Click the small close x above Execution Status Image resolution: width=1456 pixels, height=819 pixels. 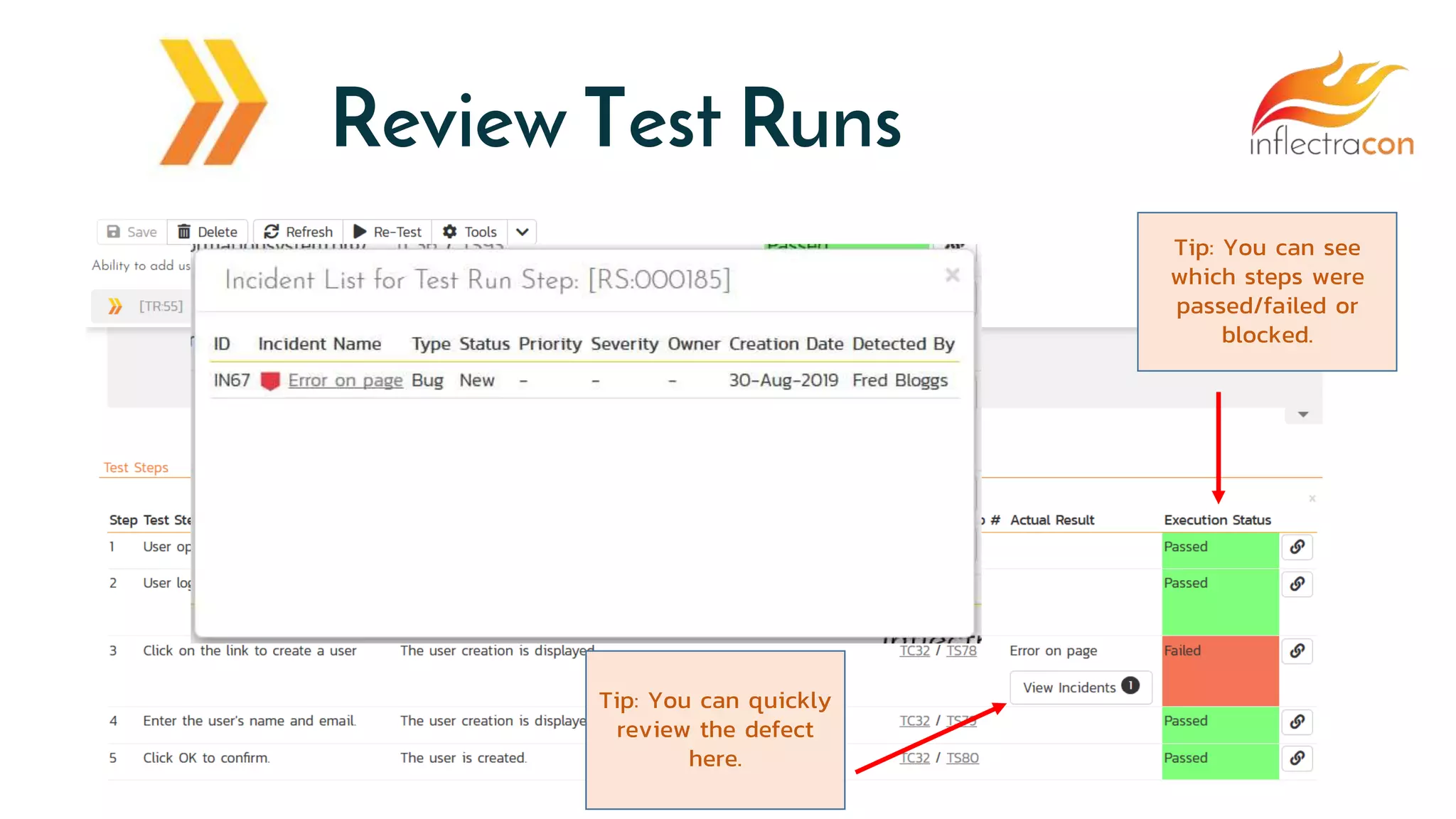[x=1312, y=499]
